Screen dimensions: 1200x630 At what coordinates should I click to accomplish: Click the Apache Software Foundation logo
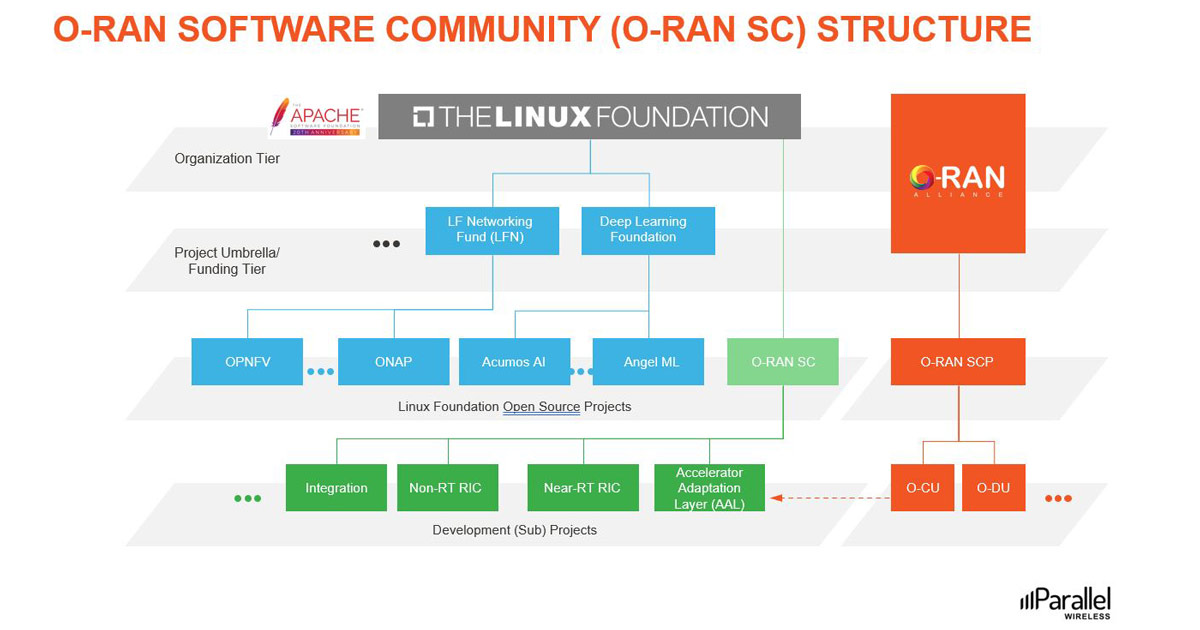(315, 116)
